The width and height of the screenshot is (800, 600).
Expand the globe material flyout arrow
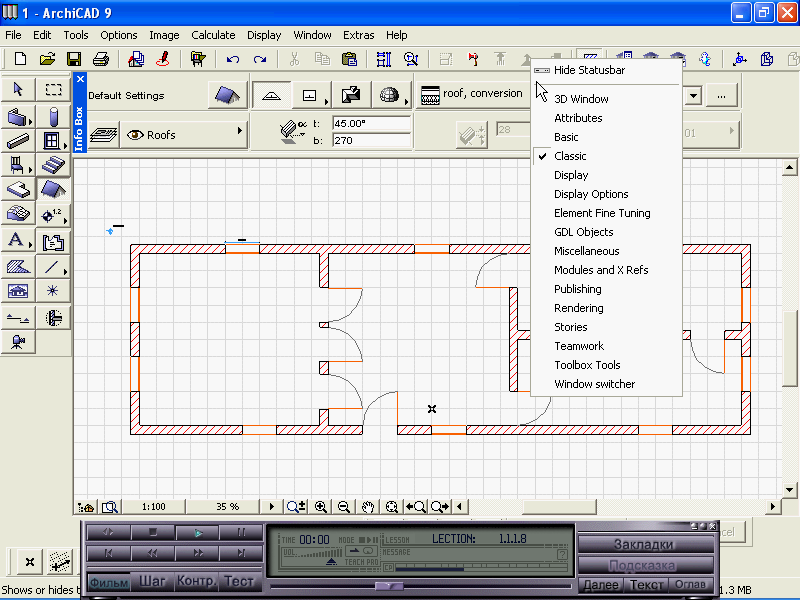[406, 102]
